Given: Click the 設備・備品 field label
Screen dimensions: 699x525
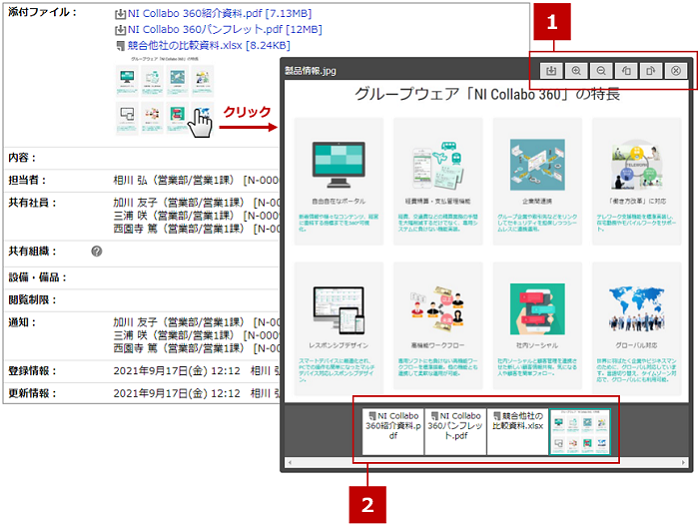Looking at the screenshot, I should (x=37, y=278).
